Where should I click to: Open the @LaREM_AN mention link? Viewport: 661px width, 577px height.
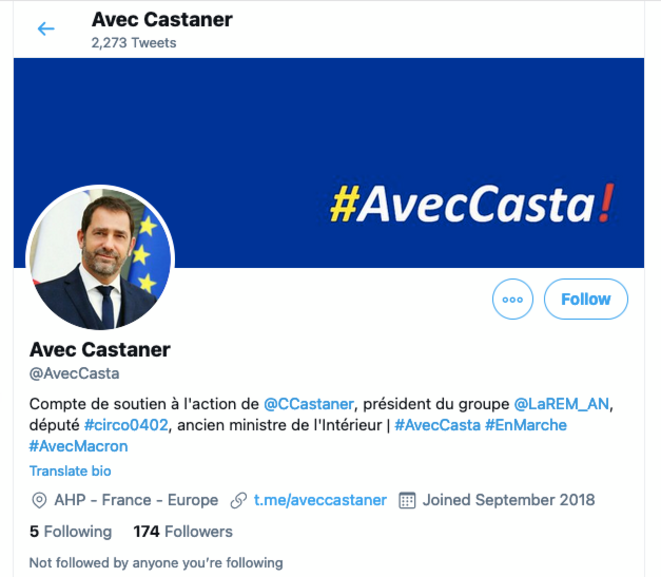pyautogui.click(x=562, y=404)
